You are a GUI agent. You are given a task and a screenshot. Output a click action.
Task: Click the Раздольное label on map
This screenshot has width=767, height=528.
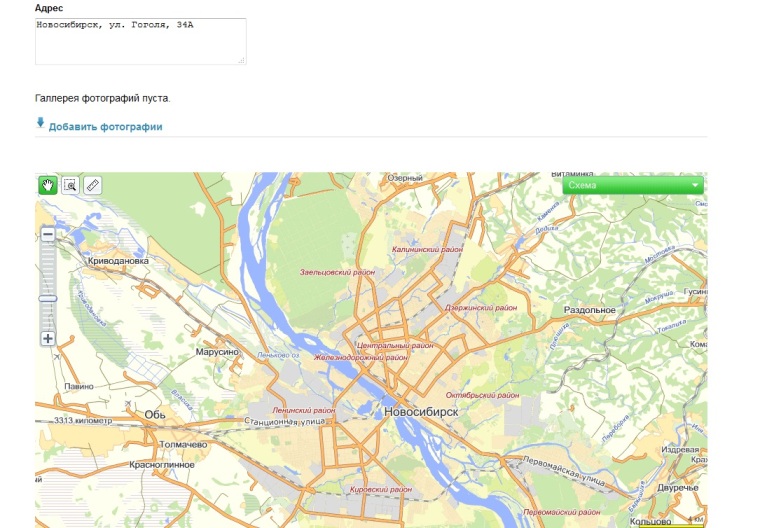589,310
